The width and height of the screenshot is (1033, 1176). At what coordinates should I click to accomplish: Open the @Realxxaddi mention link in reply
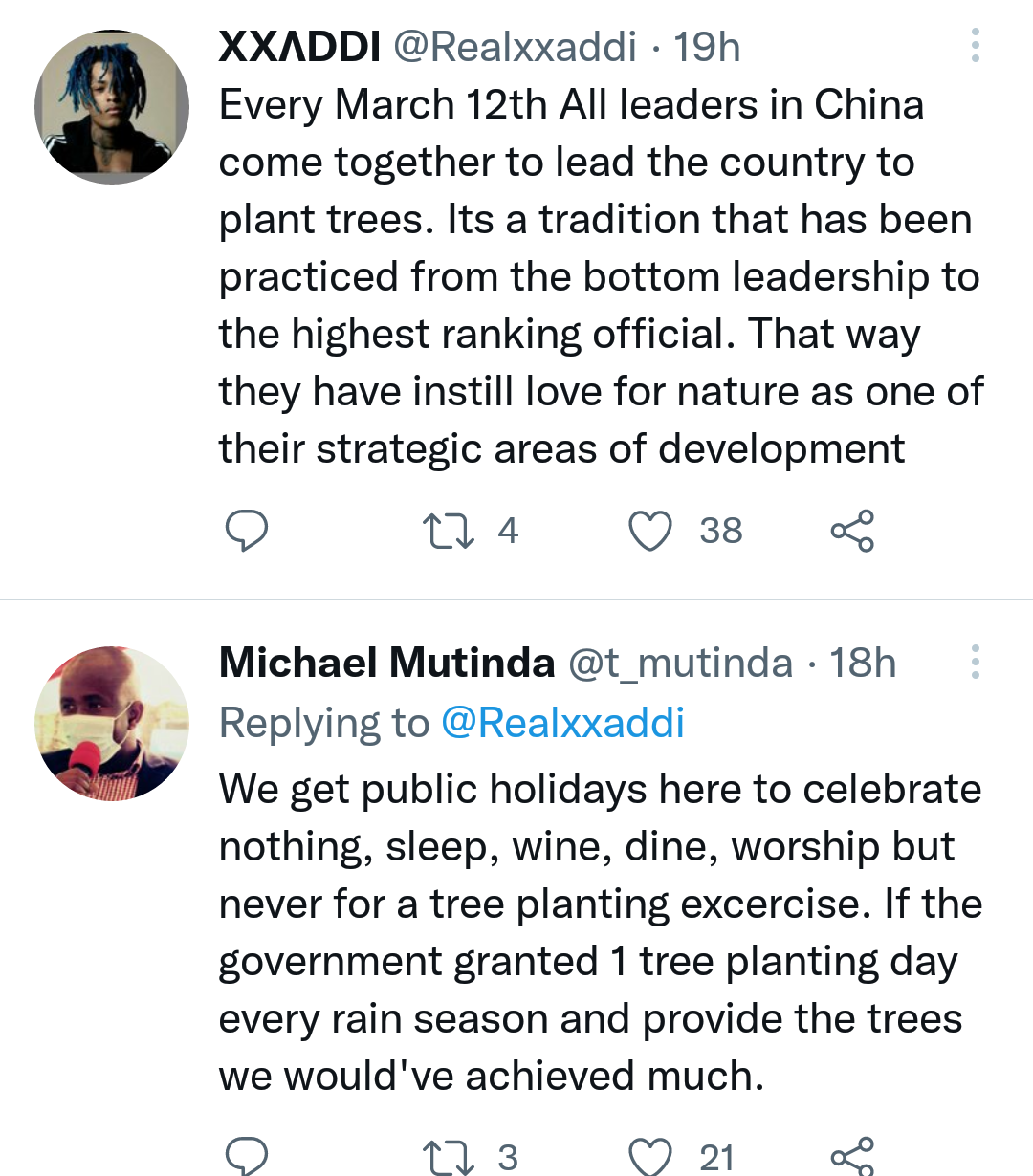click(562, 723)
